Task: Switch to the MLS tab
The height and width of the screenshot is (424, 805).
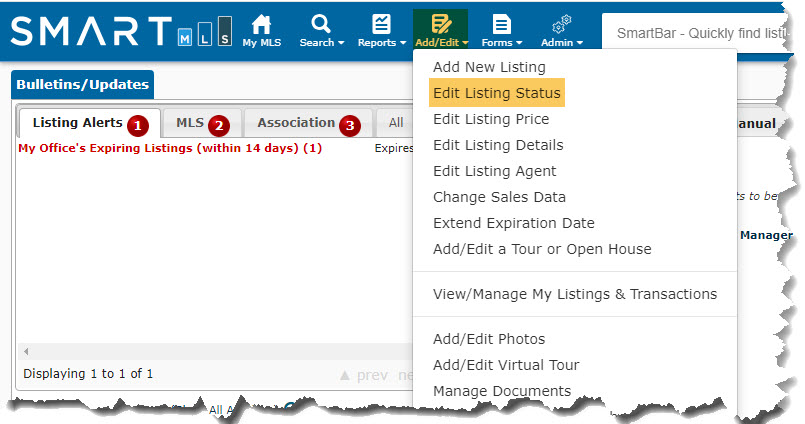Action: pos(202,124)
